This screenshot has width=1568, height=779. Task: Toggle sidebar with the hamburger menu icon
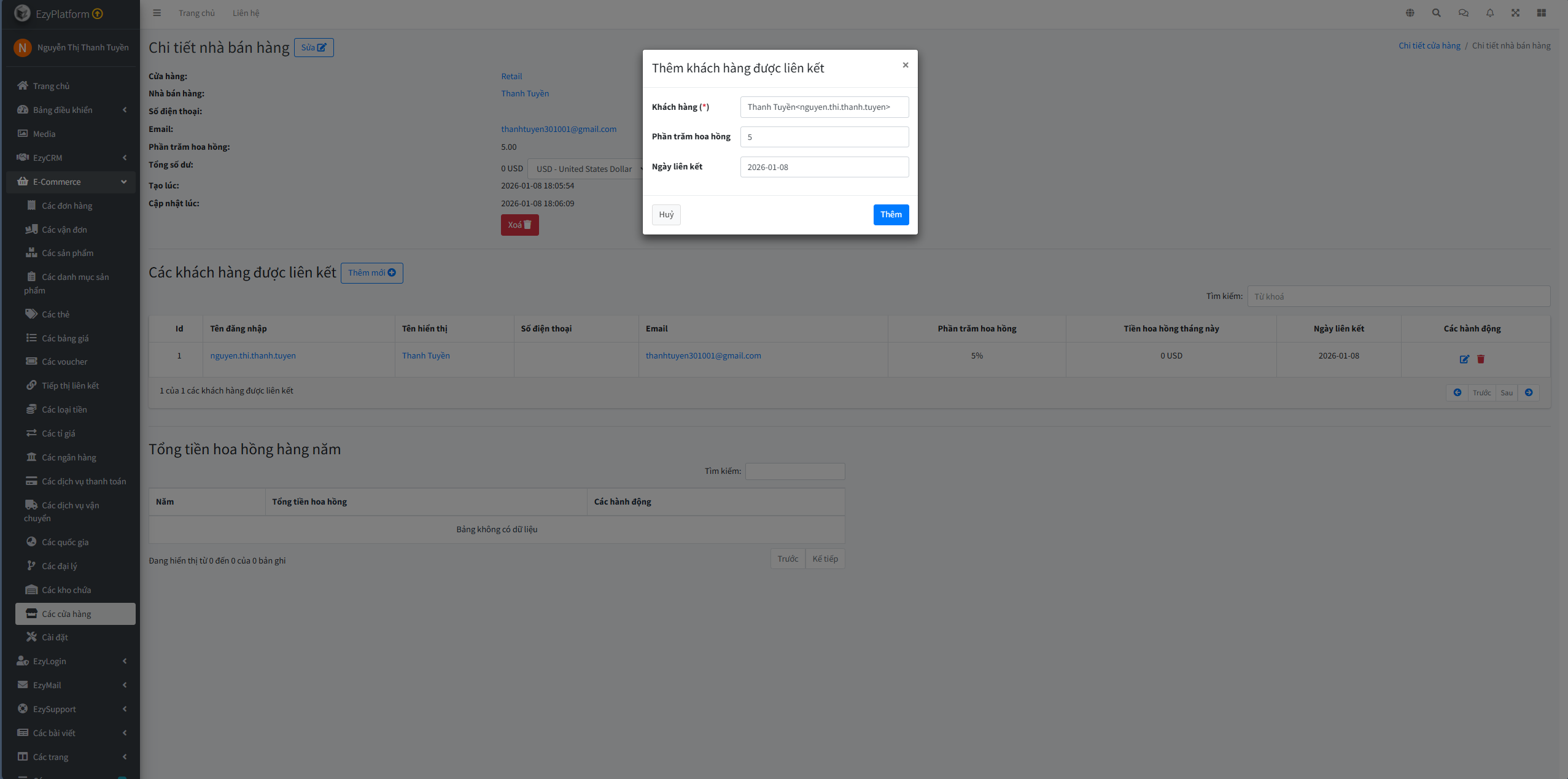coord(157,13)
